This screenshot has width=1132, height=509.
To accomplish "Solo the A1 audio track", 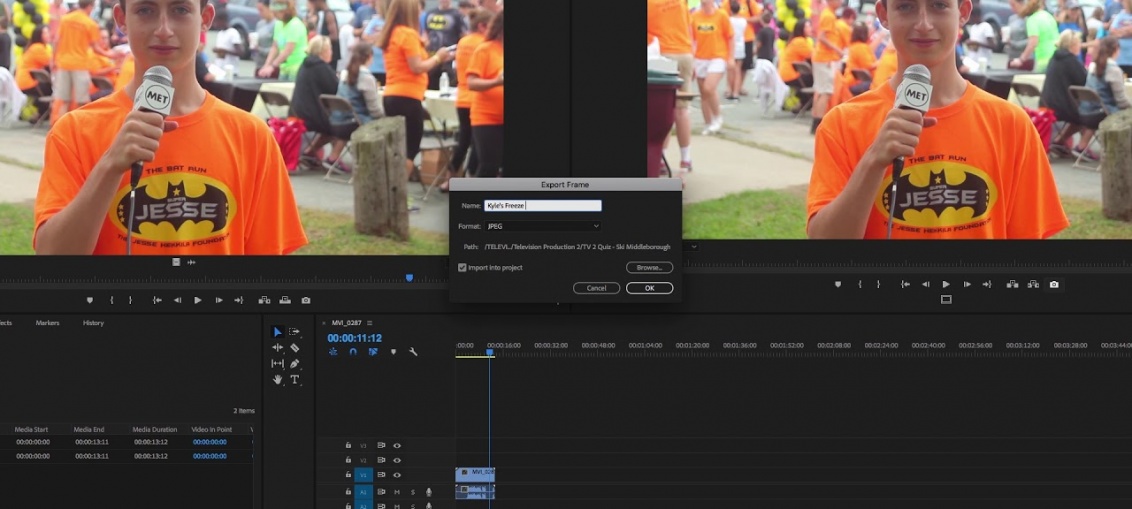I will pyautogui.click(x=413, y=492).
